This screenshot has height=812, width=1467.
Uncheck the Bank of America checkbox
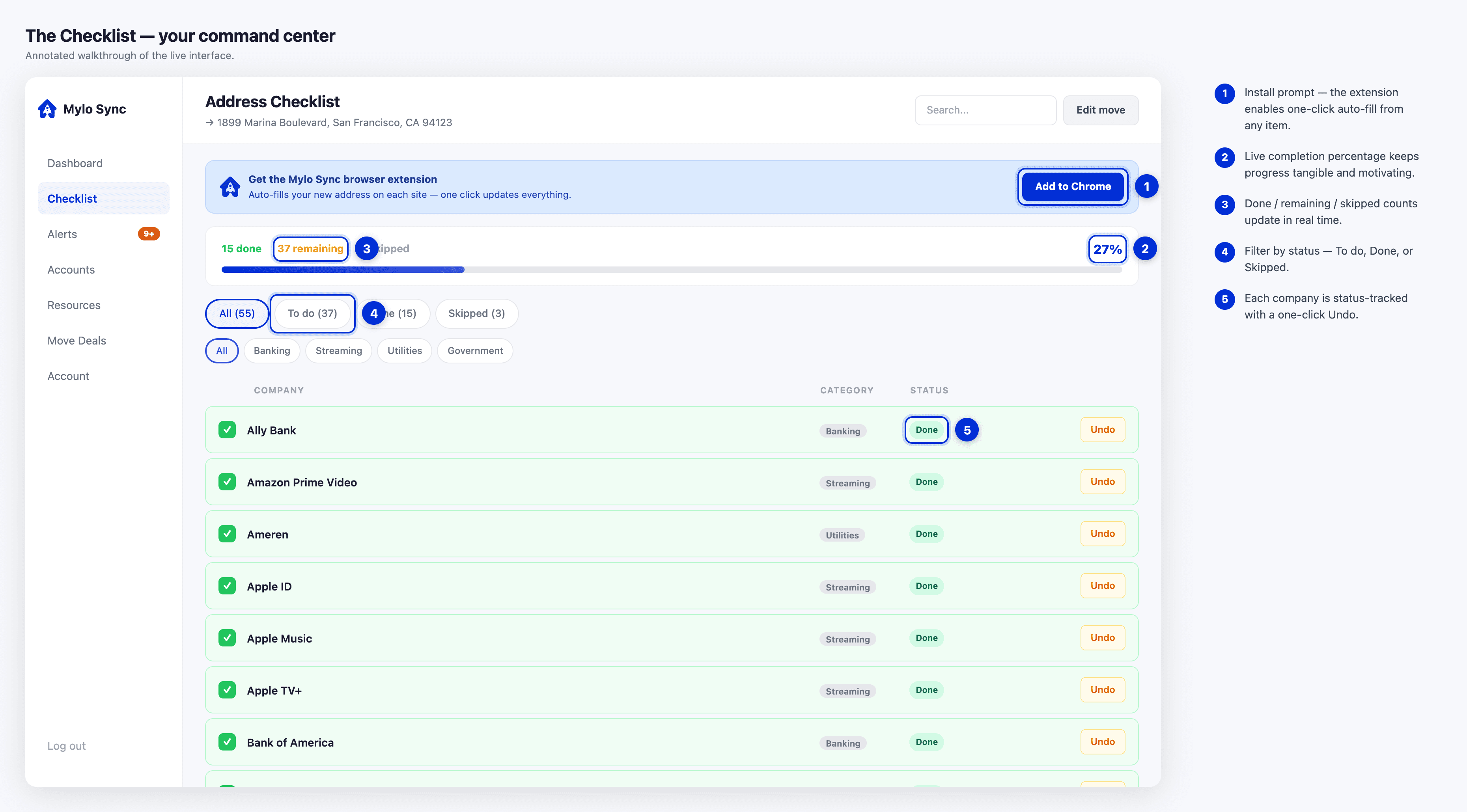(227, 742)
